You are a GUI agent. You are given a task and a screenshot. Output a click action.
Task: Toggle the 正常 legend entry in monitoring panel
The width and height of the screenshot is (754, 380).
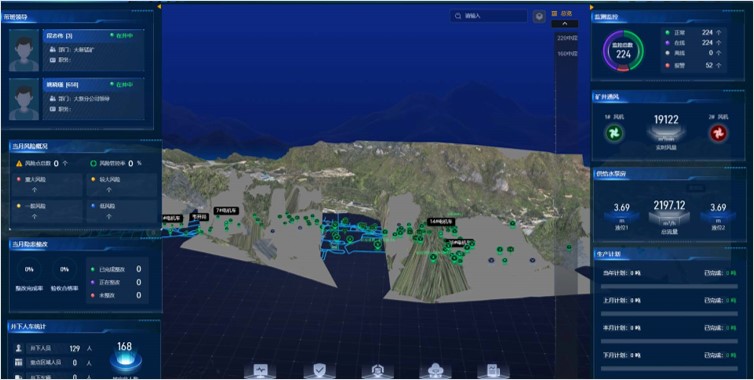coord(692,33)
